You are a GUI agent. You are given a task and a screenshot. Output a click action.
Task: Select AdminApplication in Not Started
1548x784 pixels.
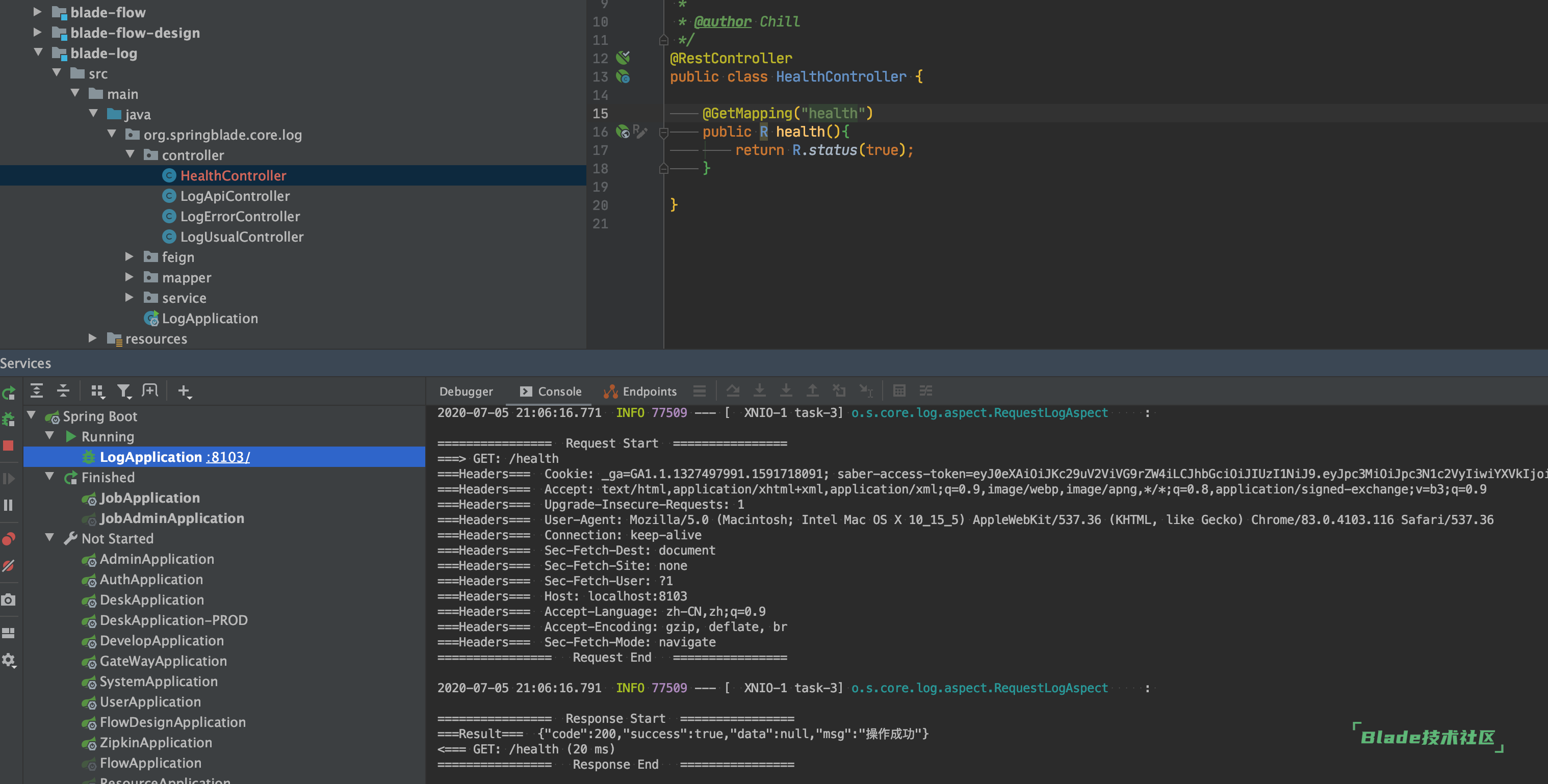pyautogui.click(x=157, y=559)
